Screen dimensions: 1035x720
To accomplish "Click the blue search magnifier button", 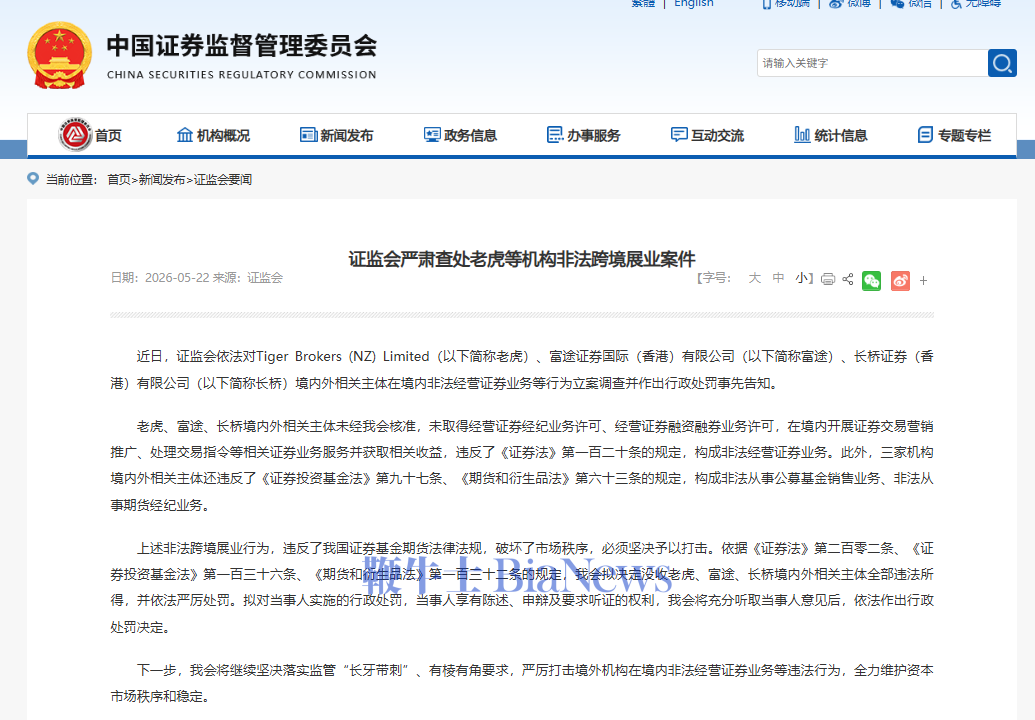I will [x=1002, y=63].
